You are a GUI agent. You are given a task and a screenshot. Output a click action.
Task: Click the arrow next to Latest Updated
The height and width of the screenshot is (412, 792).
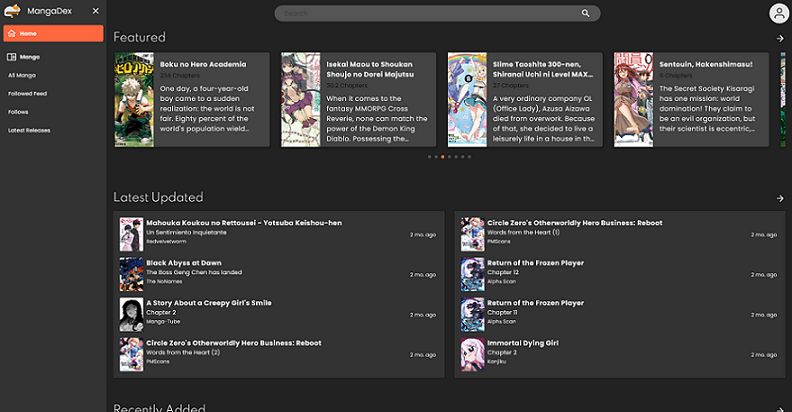(x=780, y=198)
